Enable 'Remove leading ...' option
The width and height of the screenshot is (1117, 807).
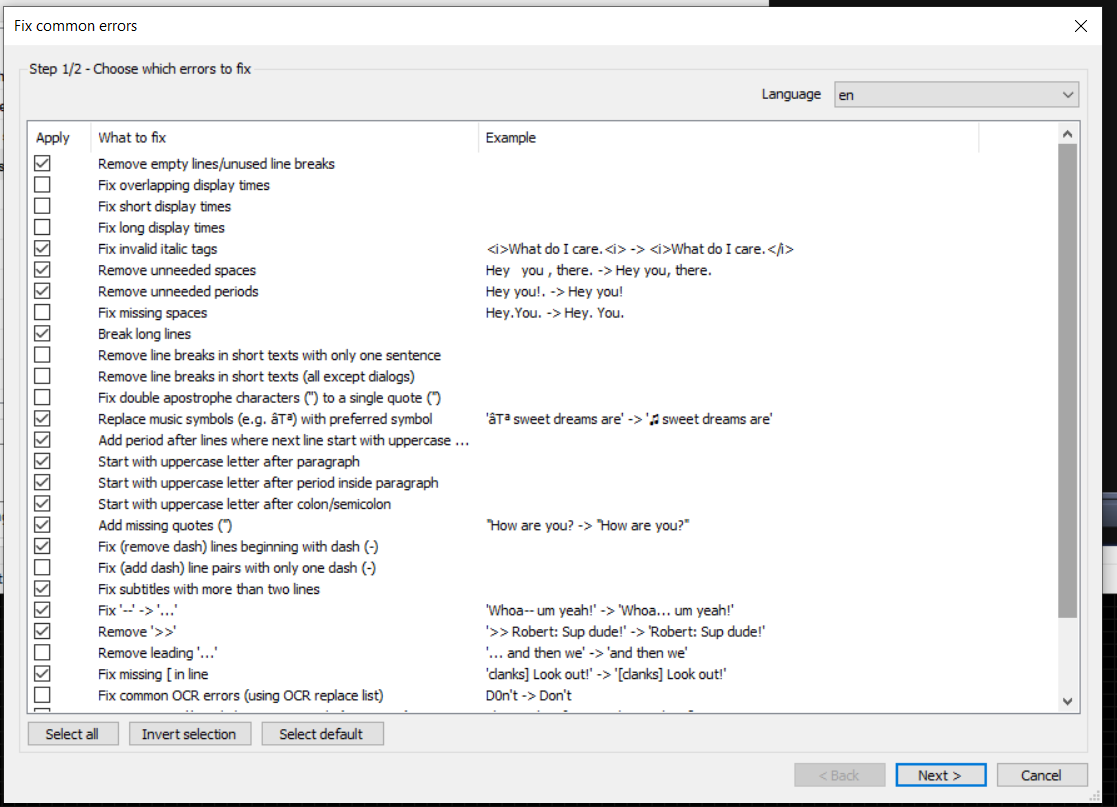pos(43,652)
